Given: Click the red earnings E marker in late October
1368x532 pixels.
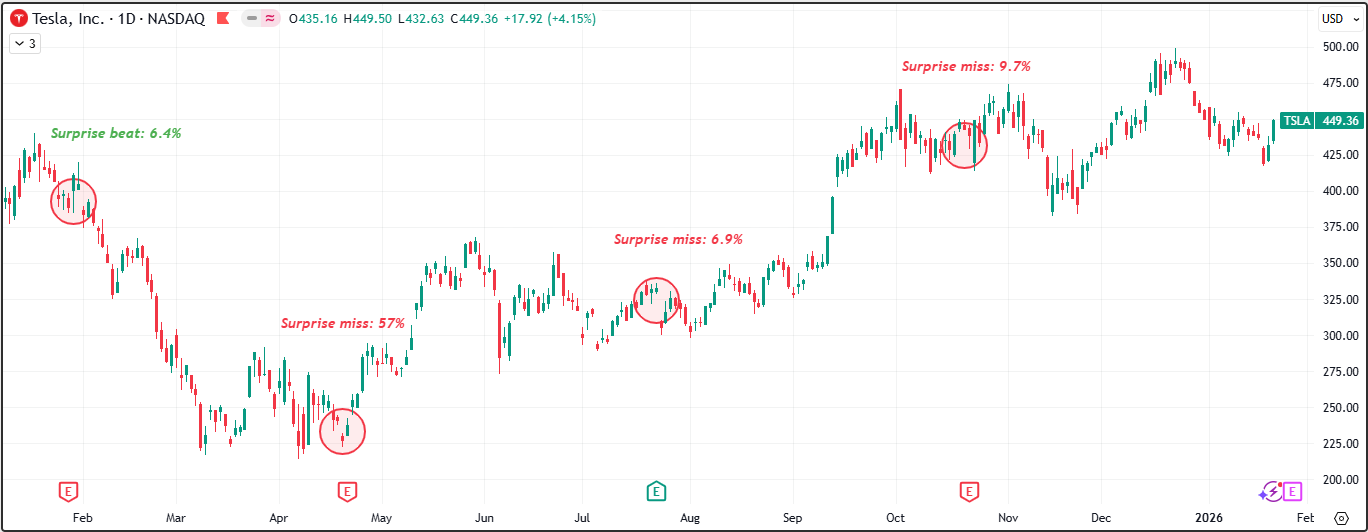Looking at the screenshot, I should pyautogui.click(x=969, y=490).
